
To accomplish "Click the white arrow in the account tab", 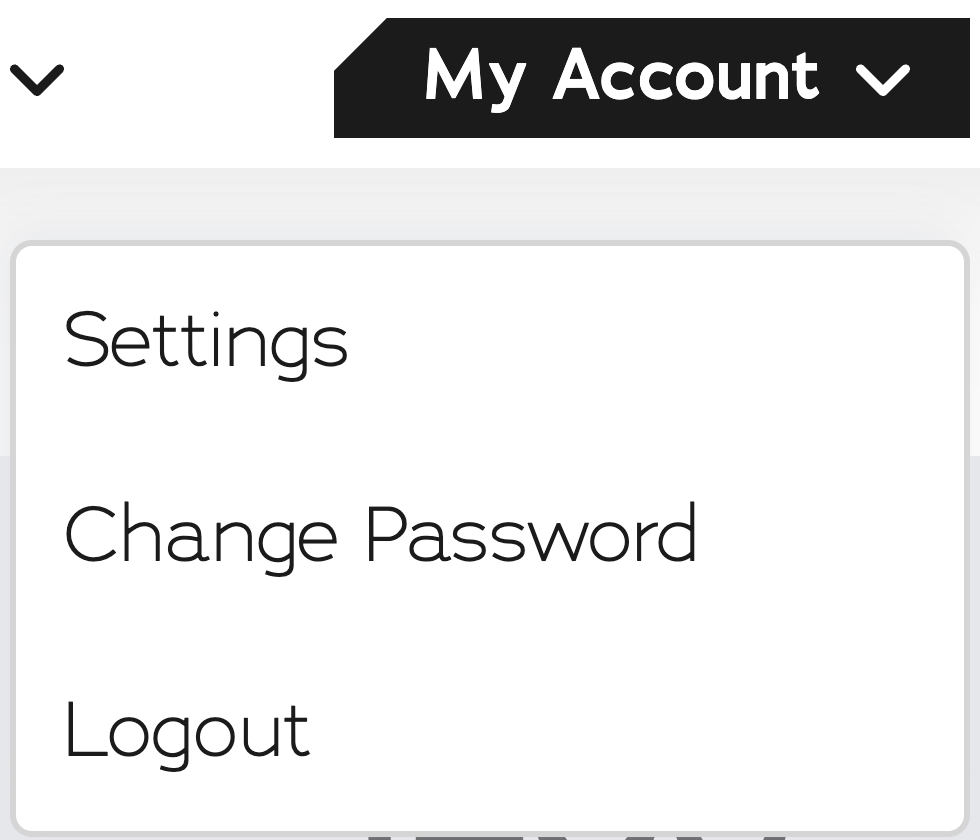I will 883,79.
